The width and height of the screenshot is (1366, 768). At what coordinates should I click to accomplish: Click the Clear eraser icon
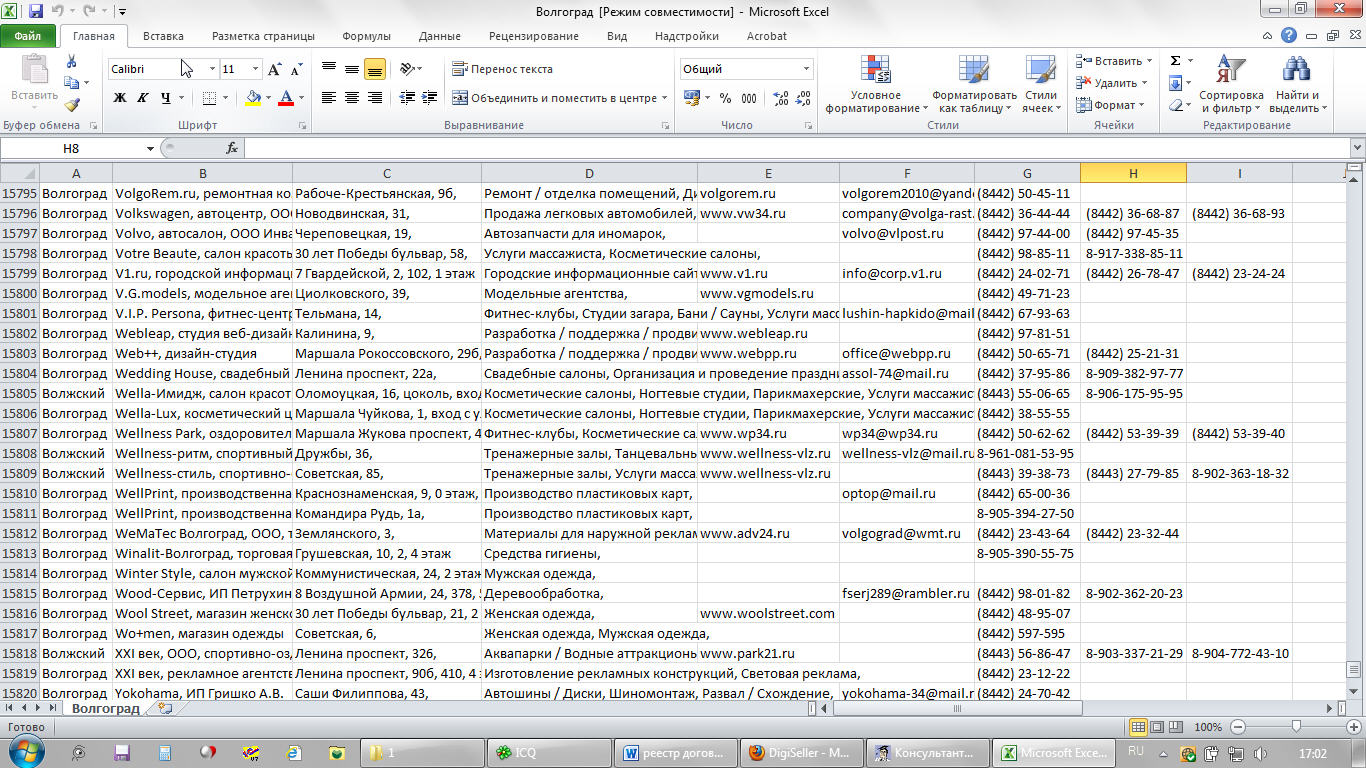(x=1176, y=105)
